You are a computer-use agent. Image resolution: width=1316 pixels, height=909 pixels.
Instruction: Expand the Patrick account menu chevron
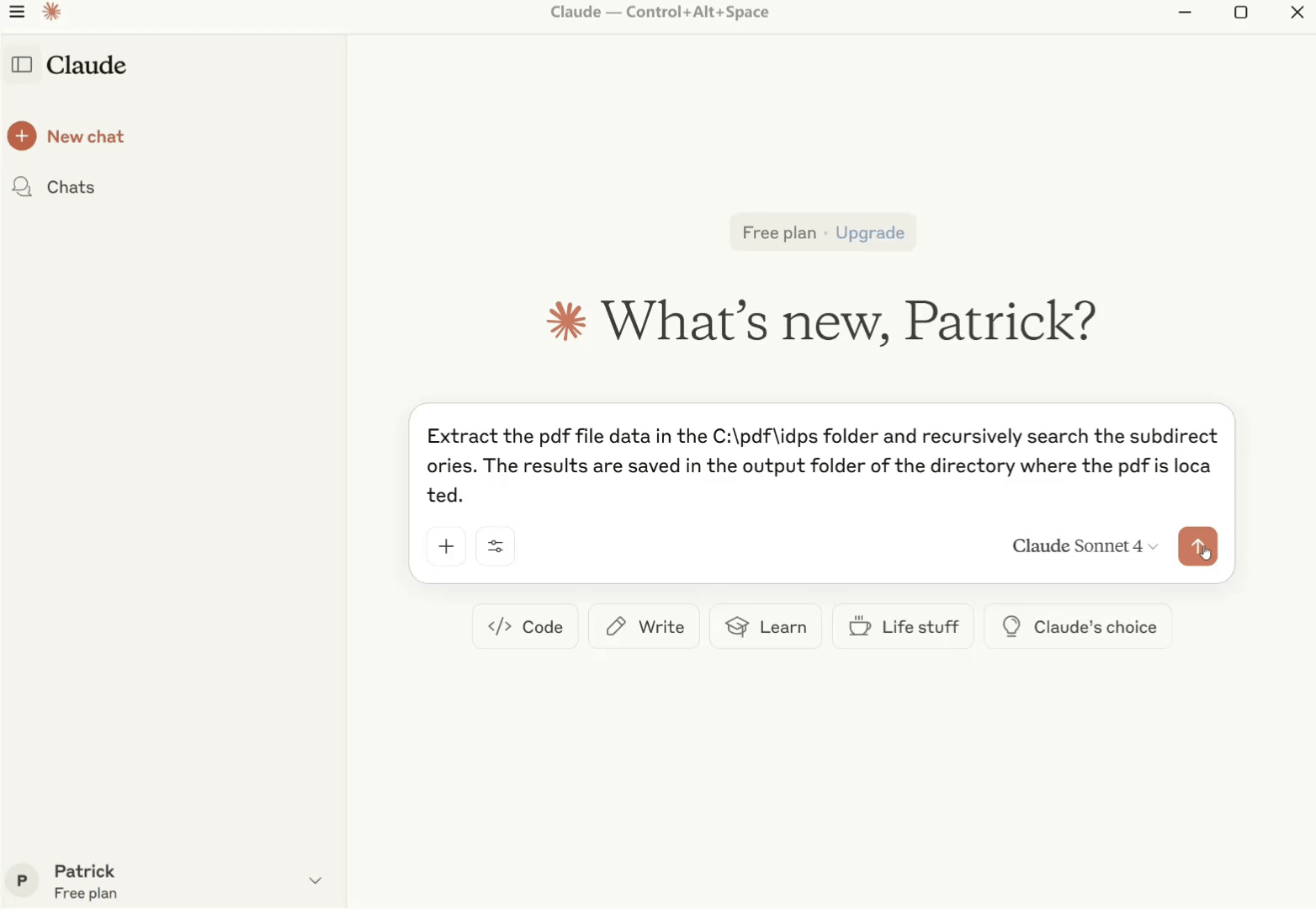point(316,881)
